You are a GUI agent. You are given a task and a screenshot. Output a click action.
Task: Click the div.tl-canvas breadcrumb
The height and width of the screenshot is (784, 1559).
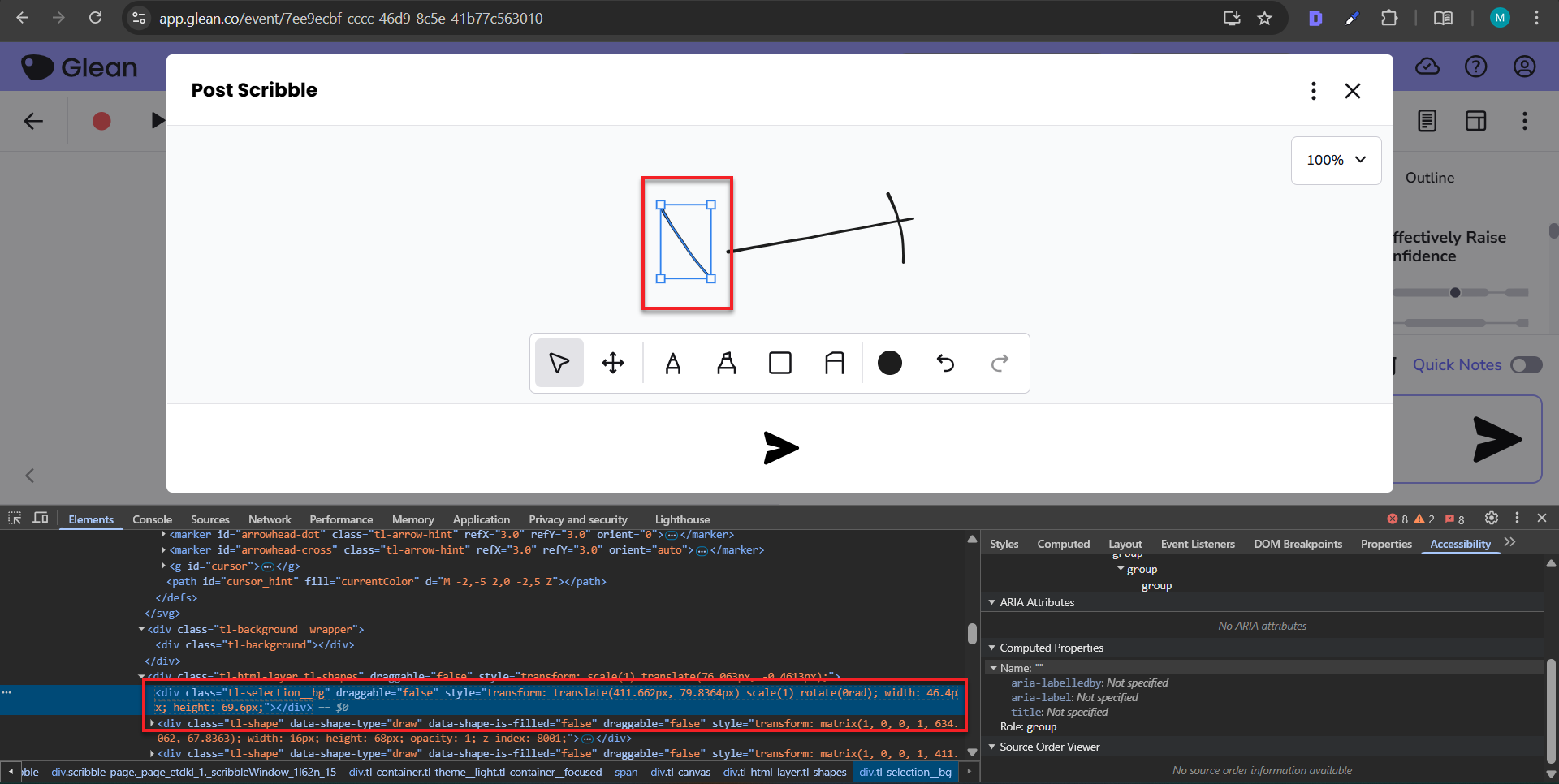[x=680, y=772]
